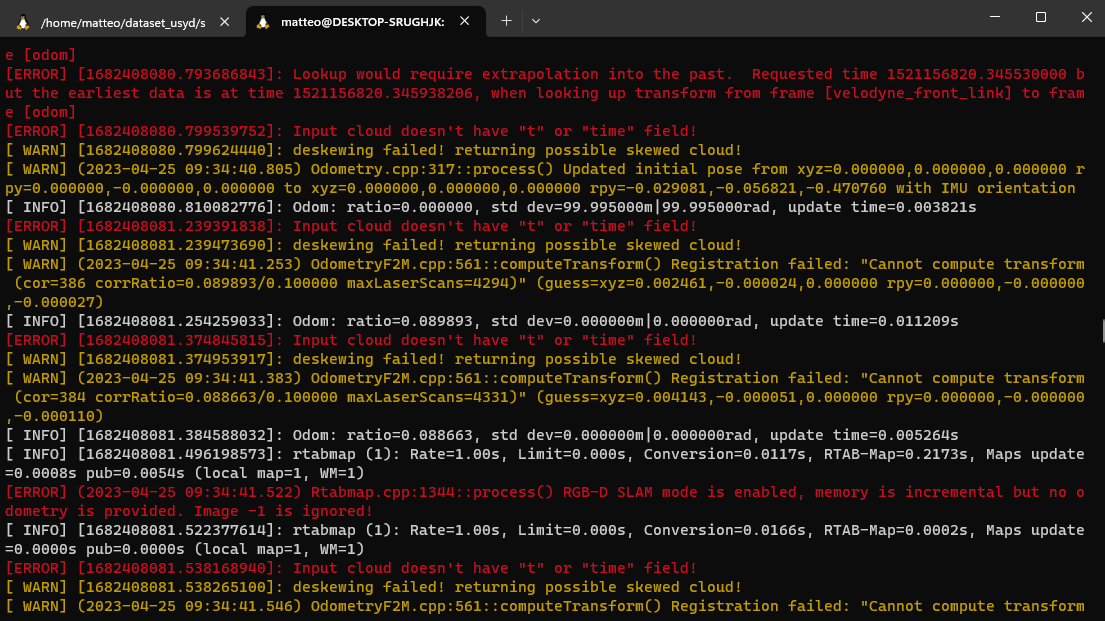The width and height of the screenshot is (1105, 621).
Task: Open a new terminal tab with plus
Action: tap(506, 21)
